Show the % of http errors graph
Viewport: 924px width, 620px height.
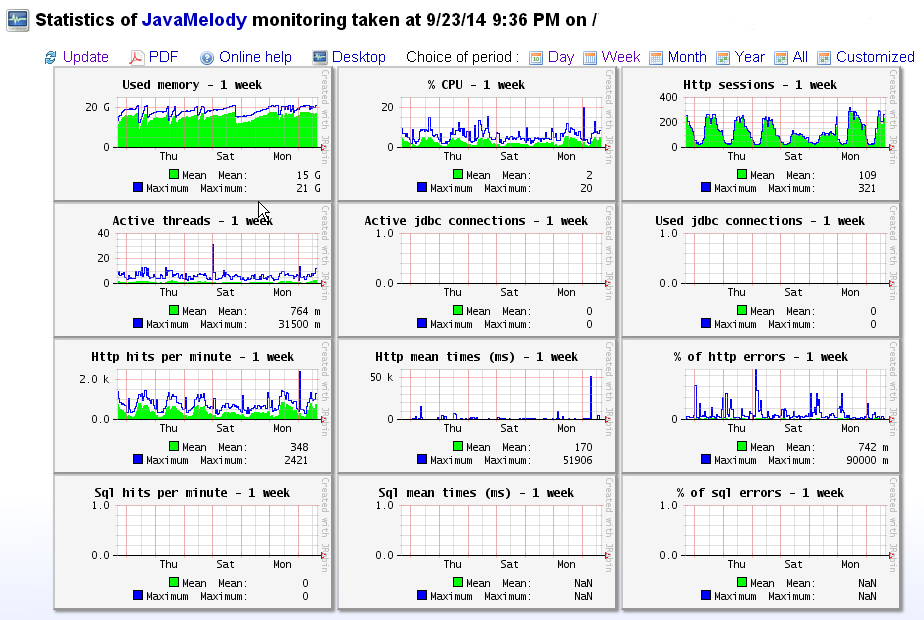[760, 395]
